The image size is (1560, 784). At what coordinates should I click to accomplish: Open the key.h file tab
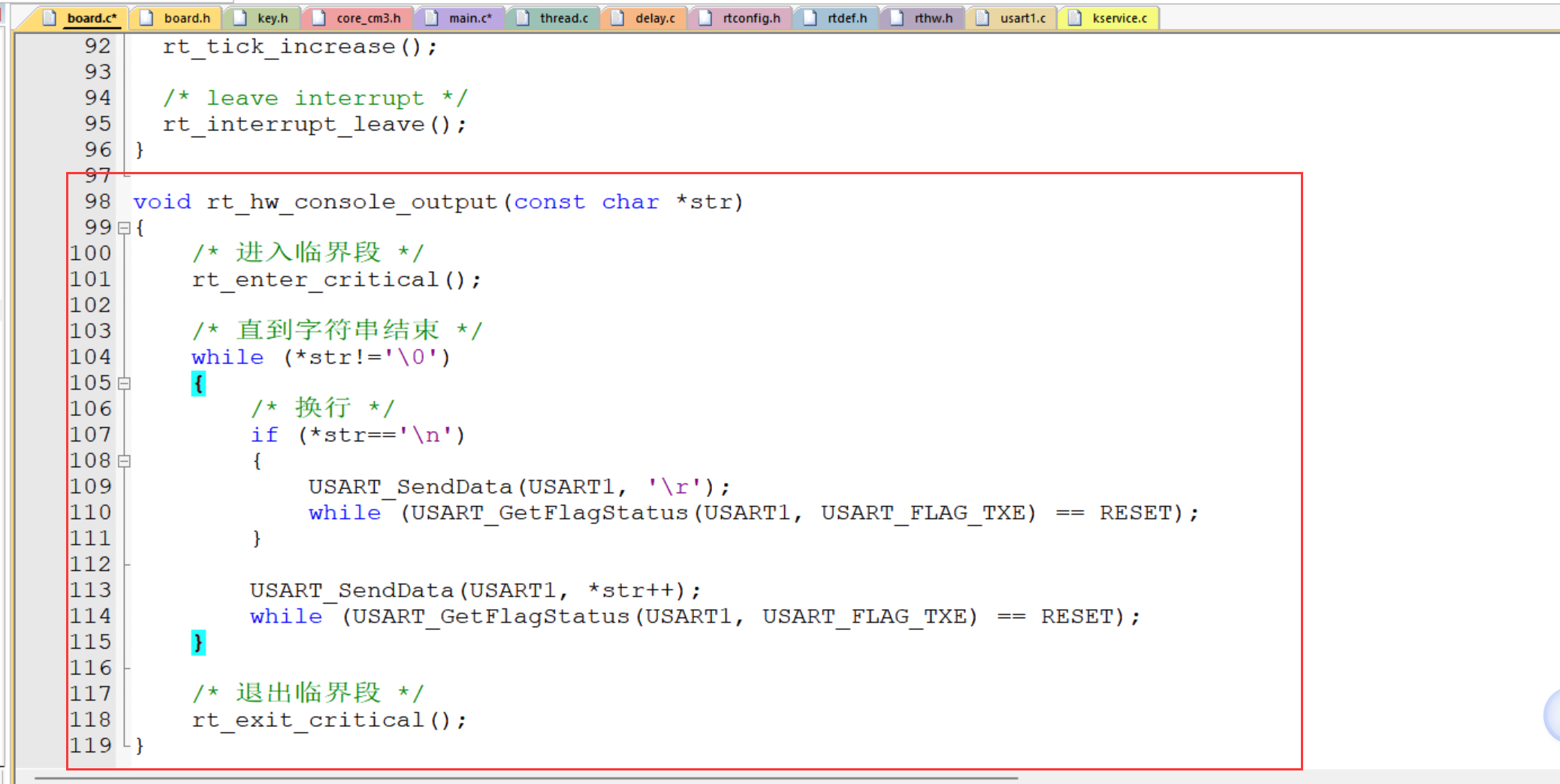pos(261,18)
